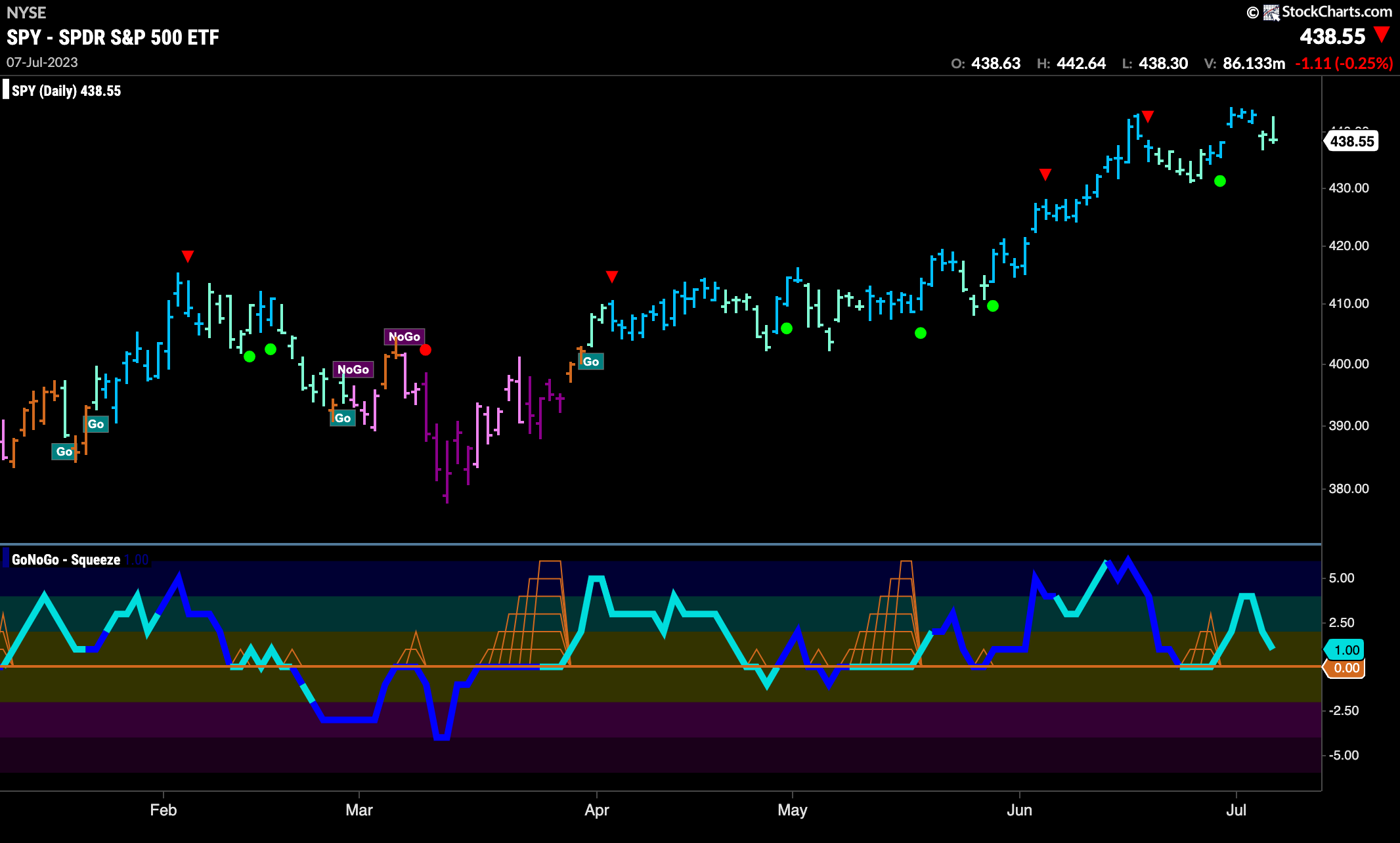Click the left green dot in mid February

250,357
